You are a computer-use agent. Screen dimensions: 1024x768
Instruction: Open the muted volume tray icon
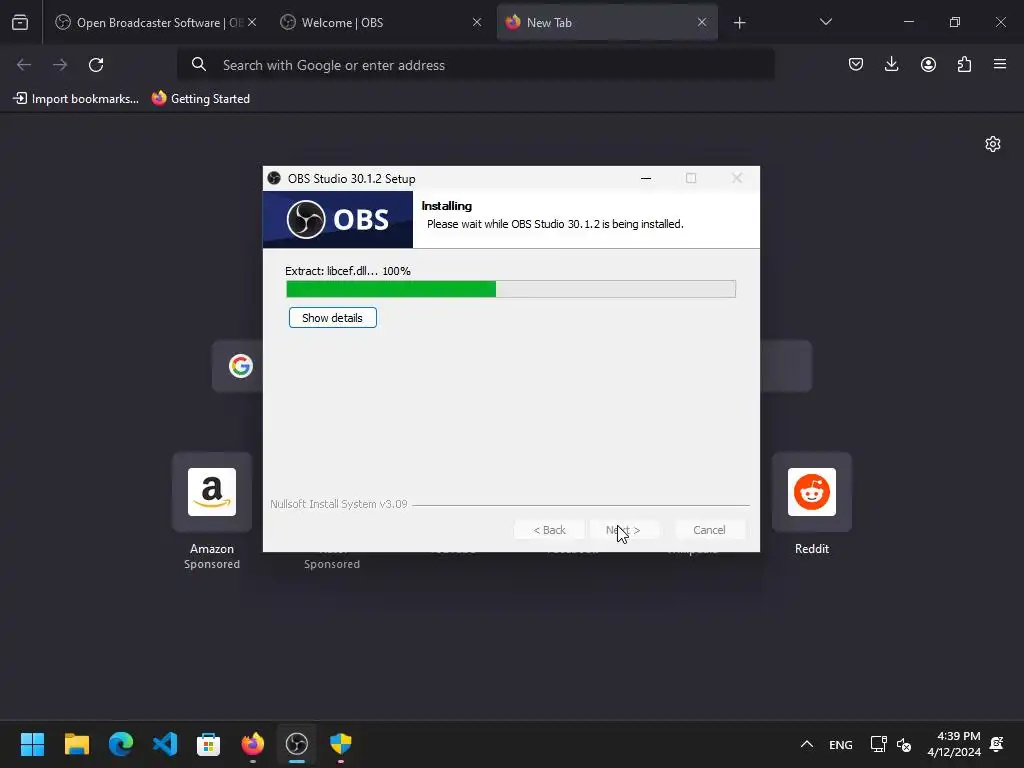(x=904, y=744)
